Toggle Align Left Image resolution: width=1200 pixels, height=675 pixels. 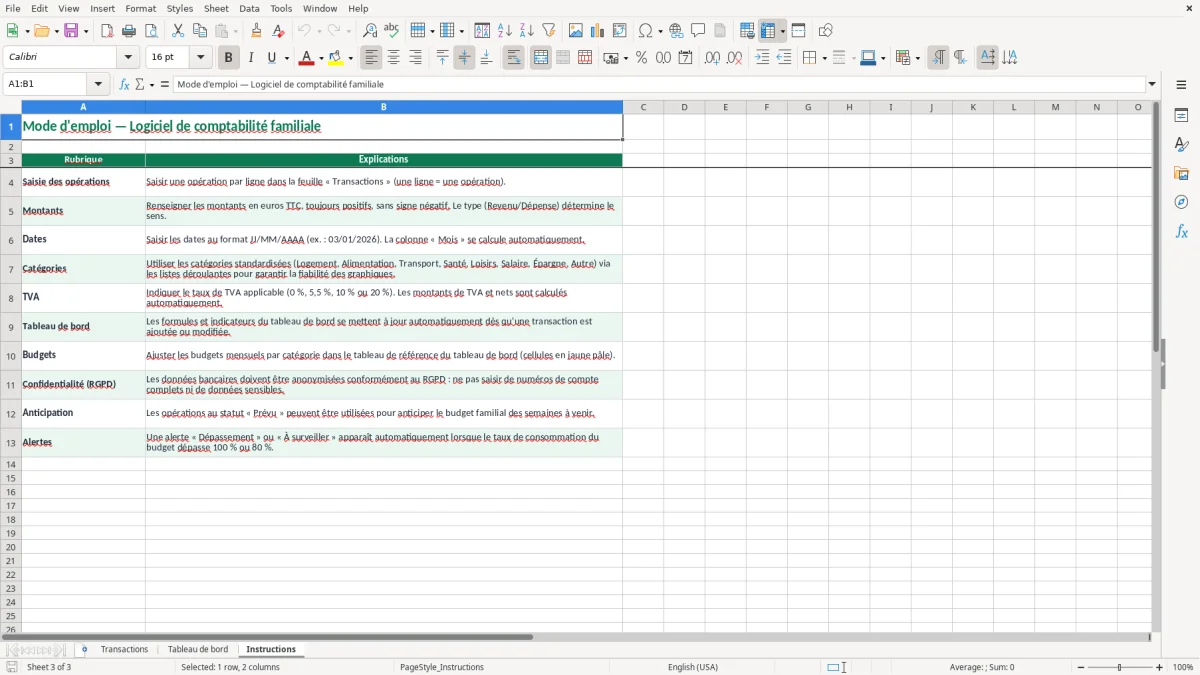tap(372, 58)
